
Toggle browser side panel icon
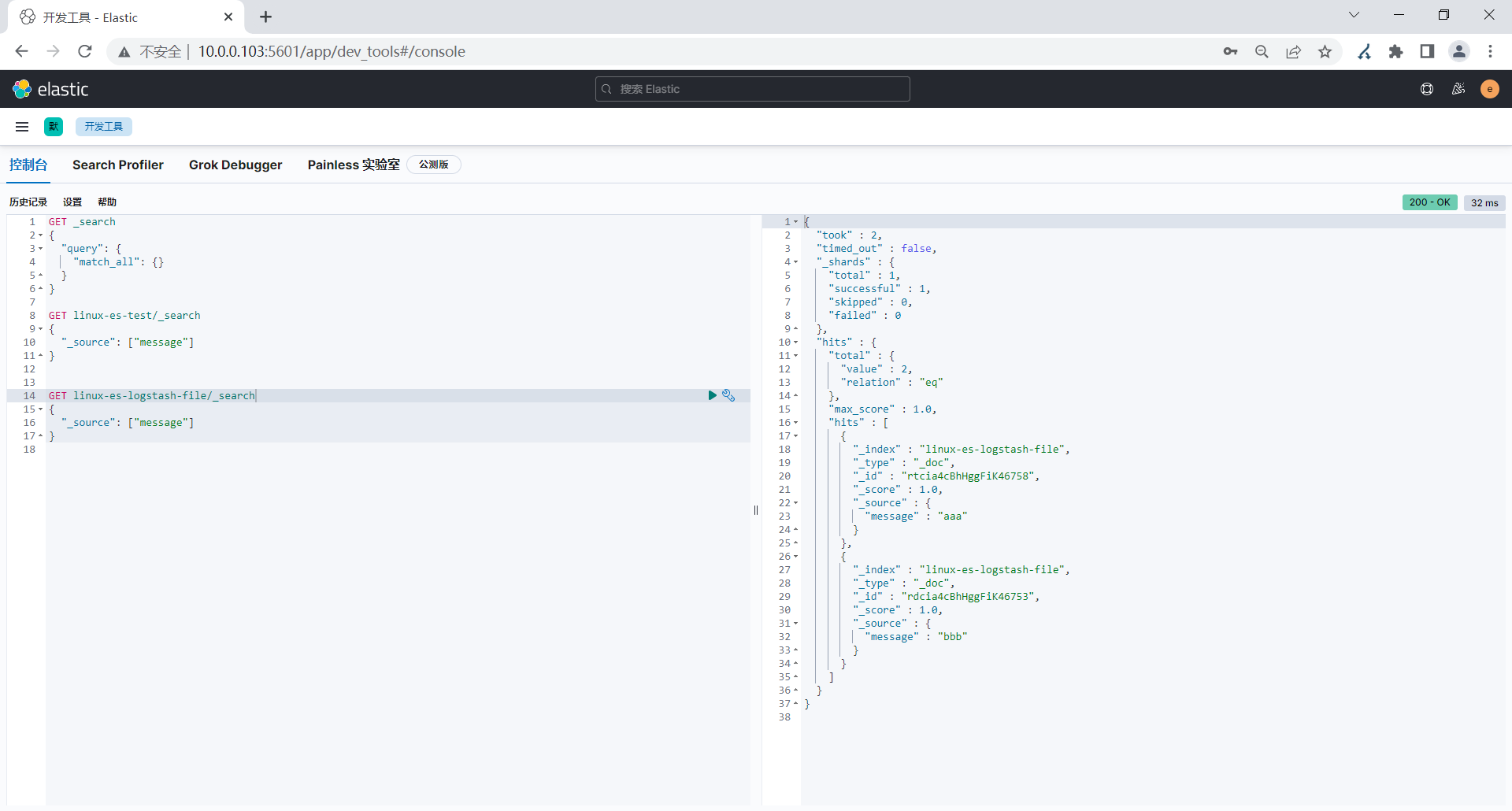point(1427,51)
